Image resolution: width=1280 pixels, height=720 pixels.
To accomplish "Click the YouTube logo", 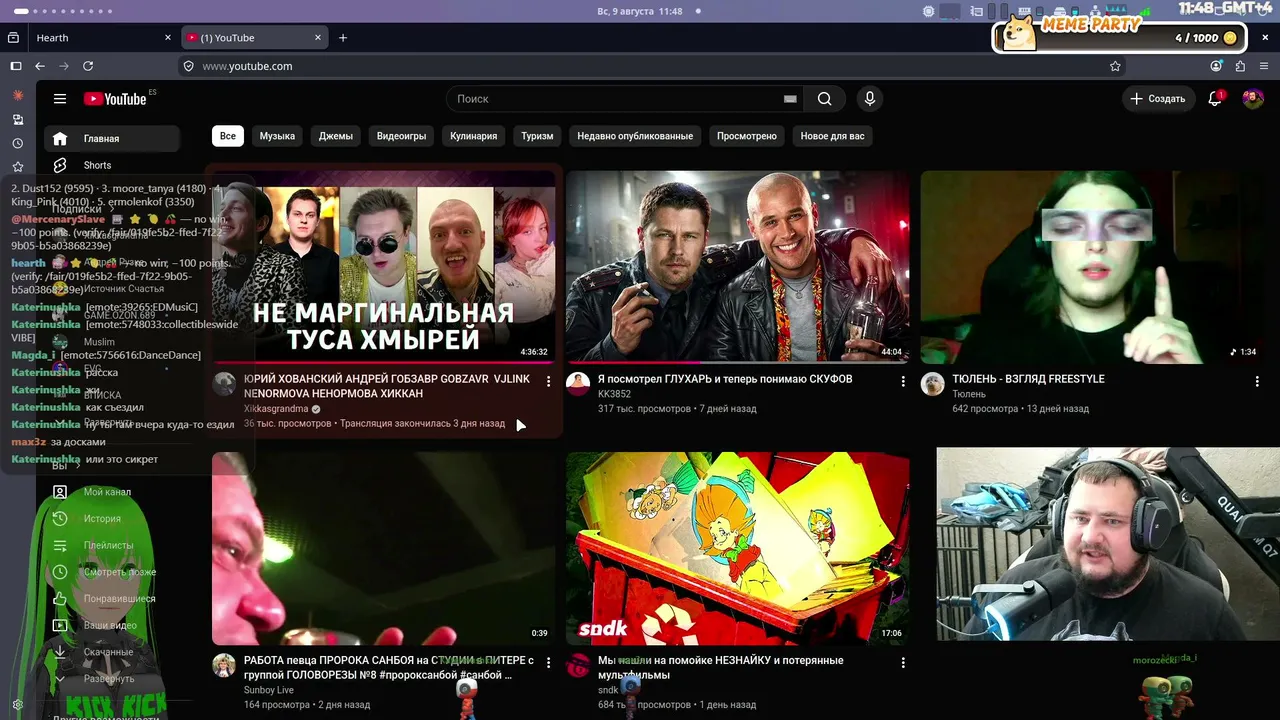I will tap(115, 99).
